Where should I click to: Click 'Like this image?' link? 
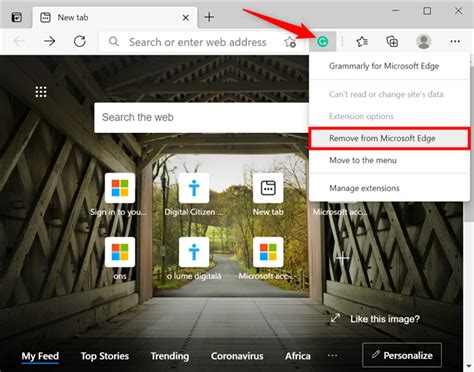[x=385, y=319]
